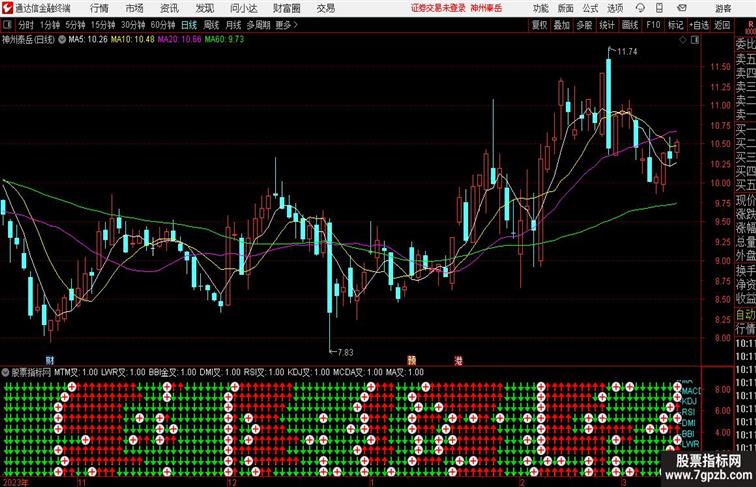This screenshot has width=756, height=487.
Task: Open the 选项 menu
Action: [x=615, y=8]
